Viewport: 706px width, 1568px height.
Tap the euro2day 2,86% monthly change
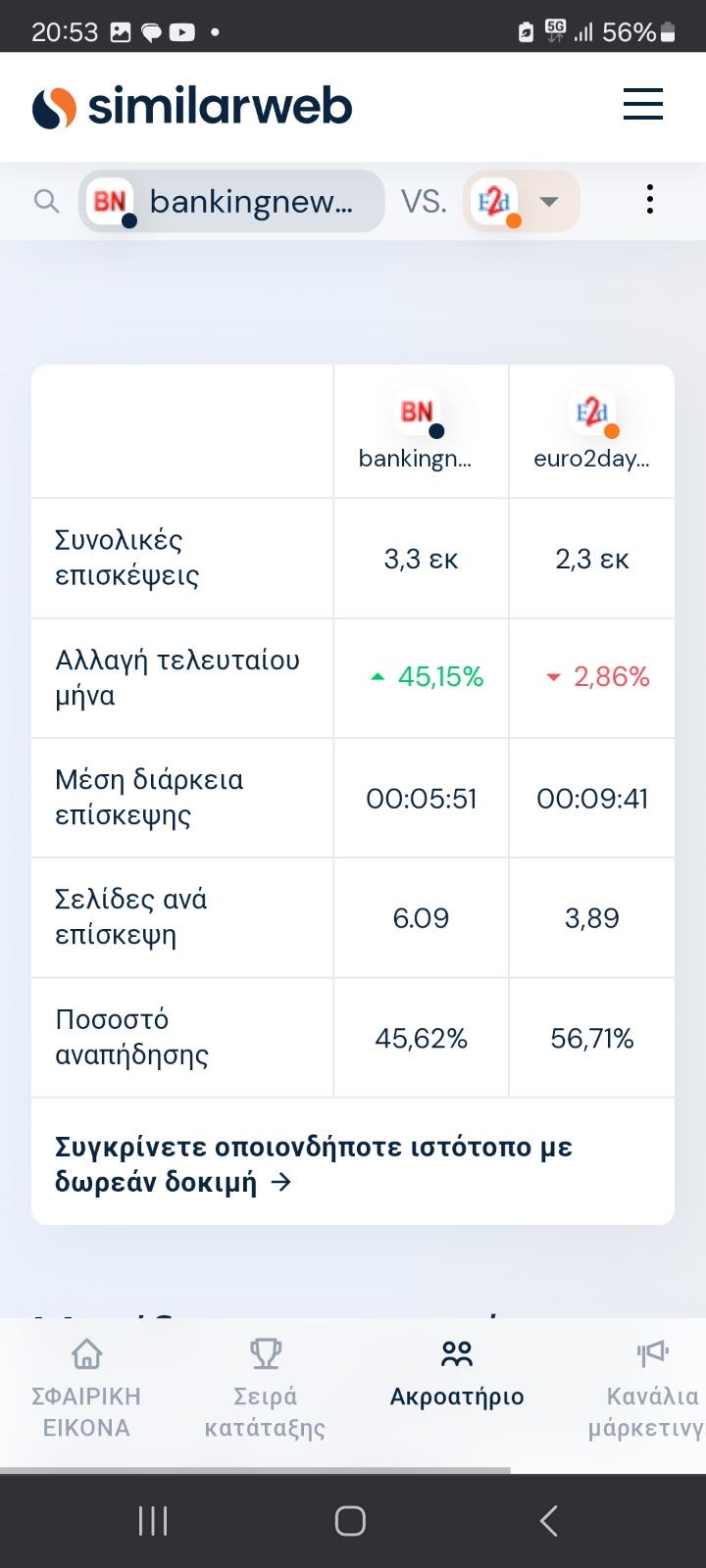598,677
